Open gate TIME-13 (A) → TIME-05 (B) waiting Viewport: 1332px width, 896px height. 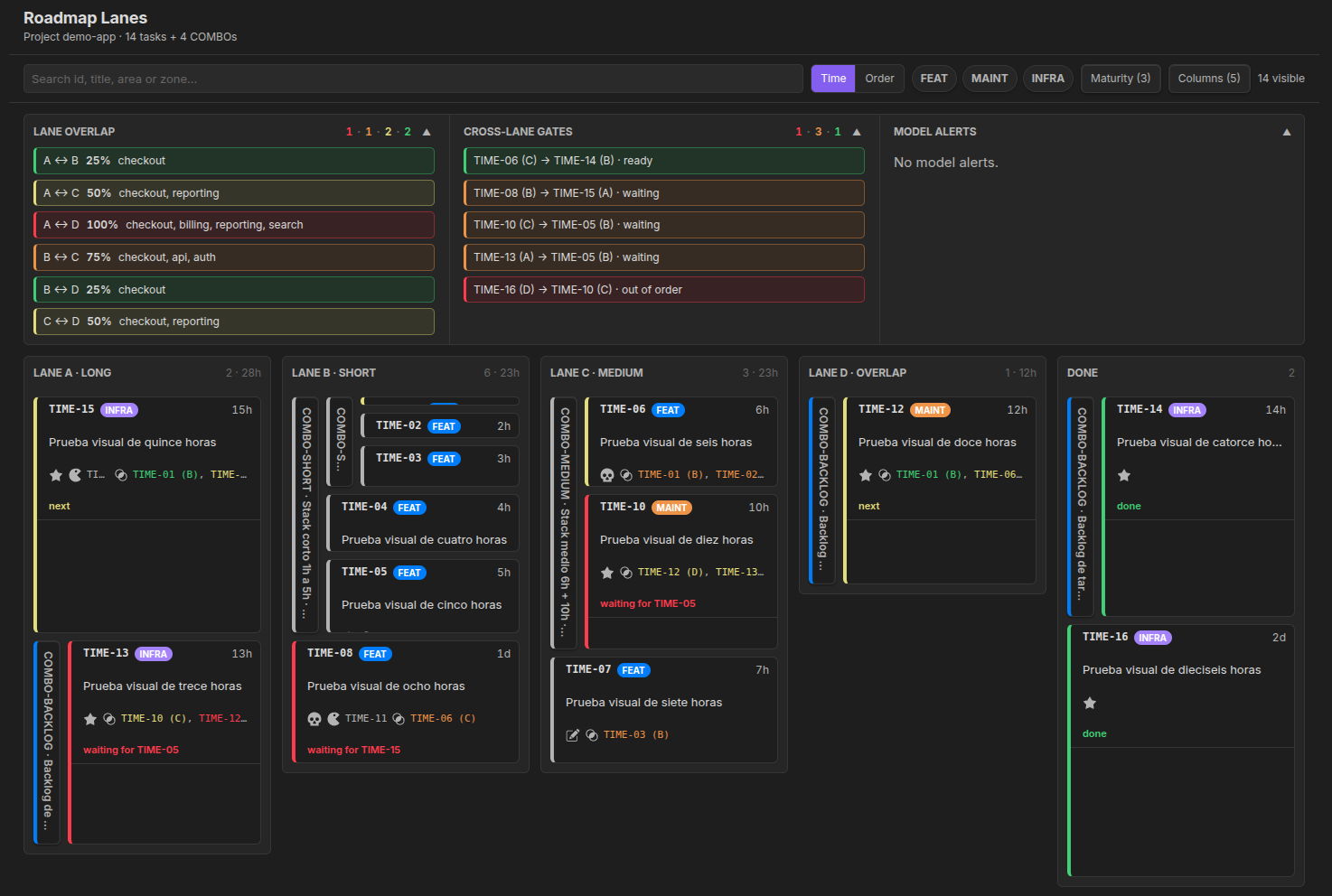[x=664, y=257]
